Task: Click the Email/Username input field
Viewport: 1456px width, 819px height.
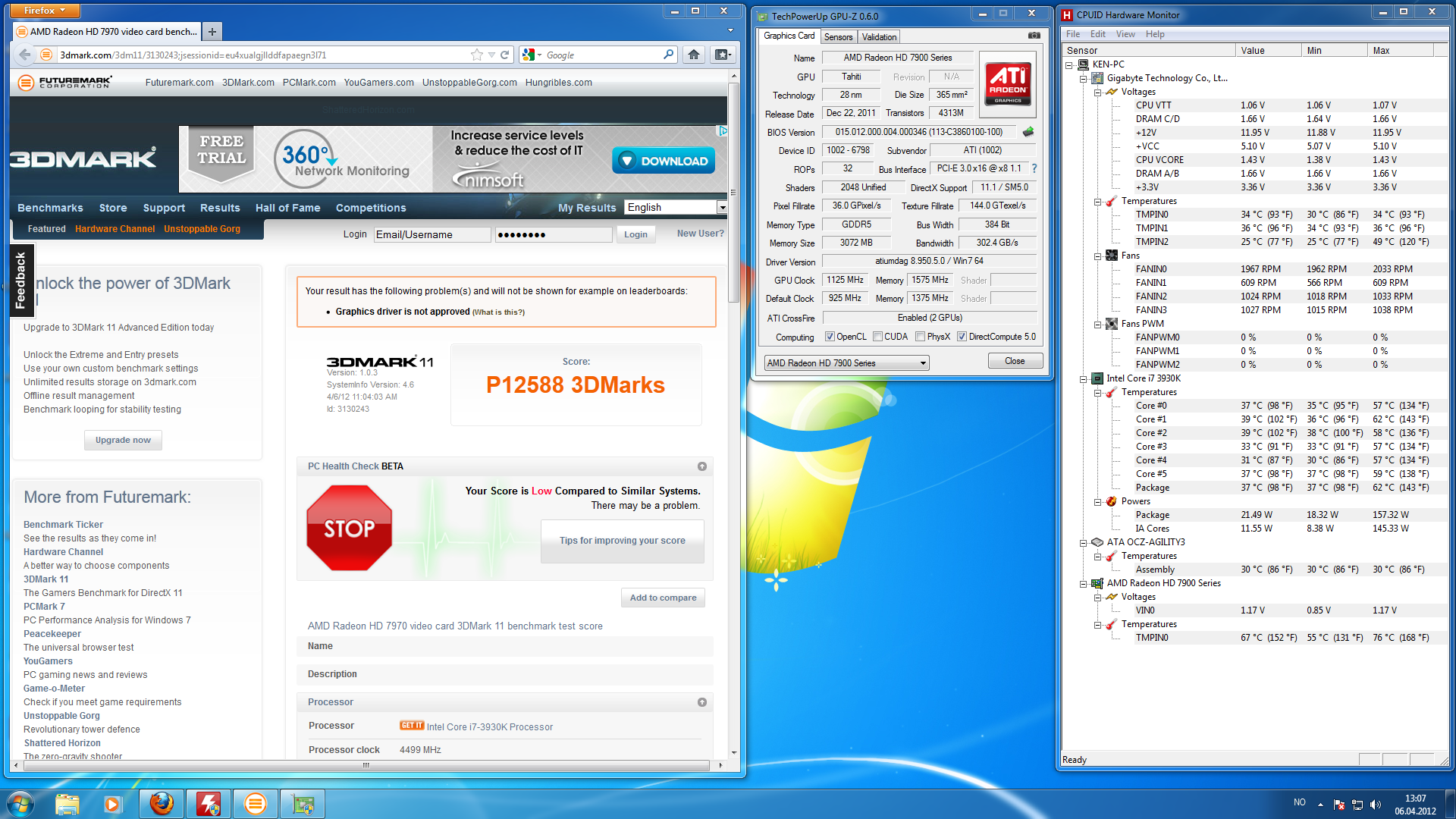Action: click(x=432, y=234)
